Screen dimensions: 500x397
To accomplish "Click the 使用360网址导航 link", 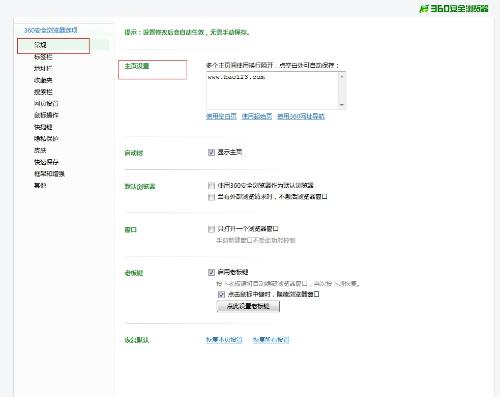I will [x=301, y=116].
